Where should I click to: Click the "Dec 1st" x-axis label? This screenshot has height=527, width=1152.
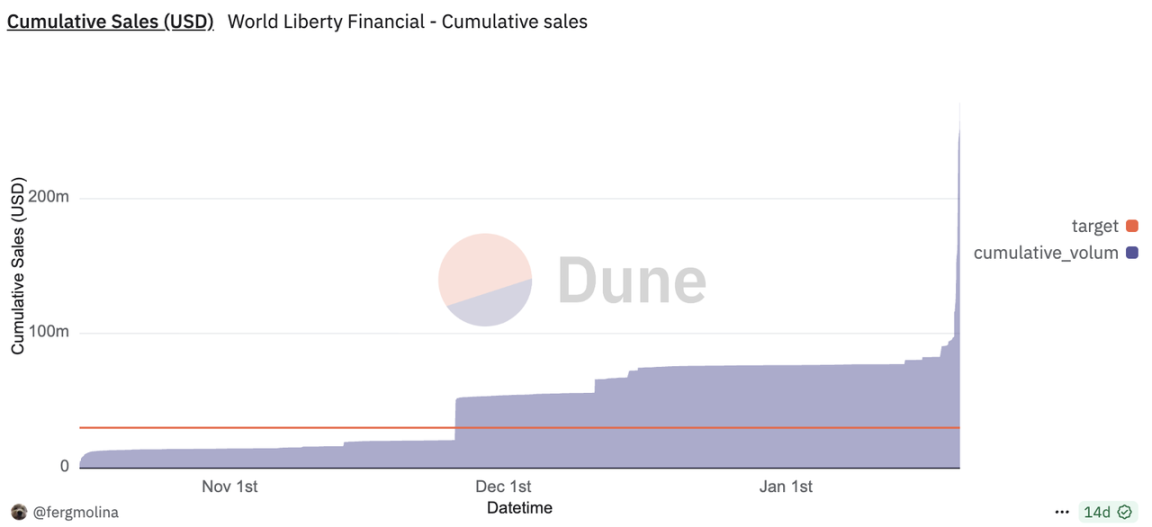click(x=503, y=487)
